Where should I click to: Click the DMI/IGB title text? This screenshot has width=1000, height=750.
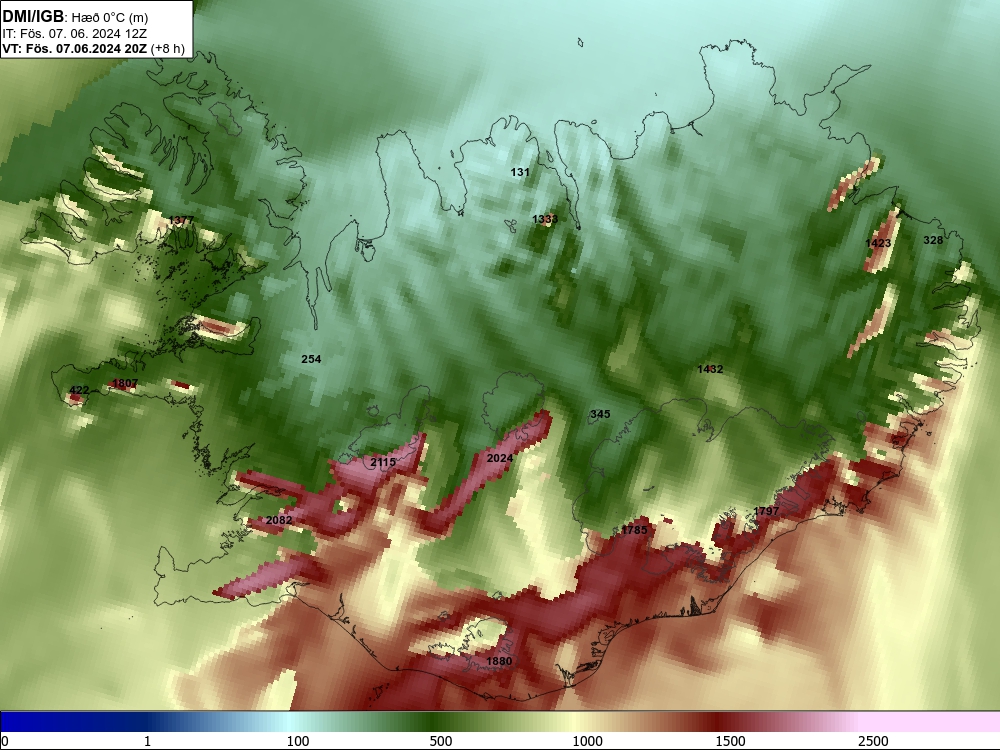click(x=33, y=17)
